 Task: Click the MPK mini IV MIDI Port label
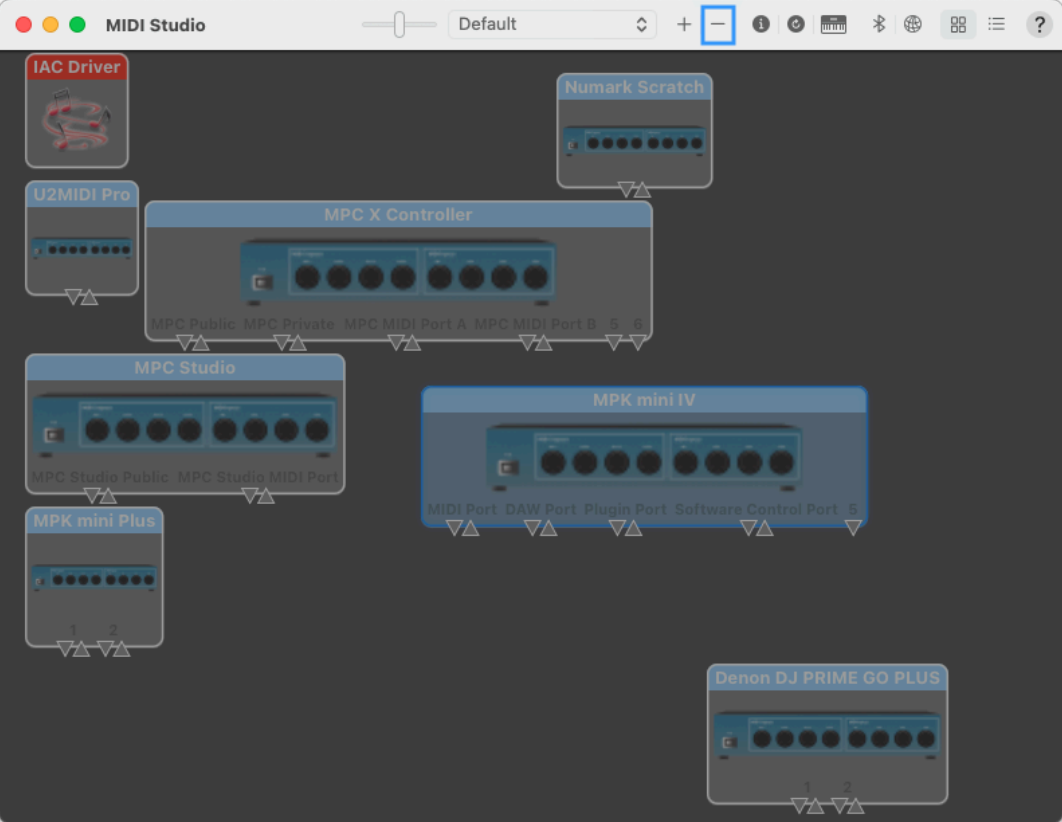point(462,509)
